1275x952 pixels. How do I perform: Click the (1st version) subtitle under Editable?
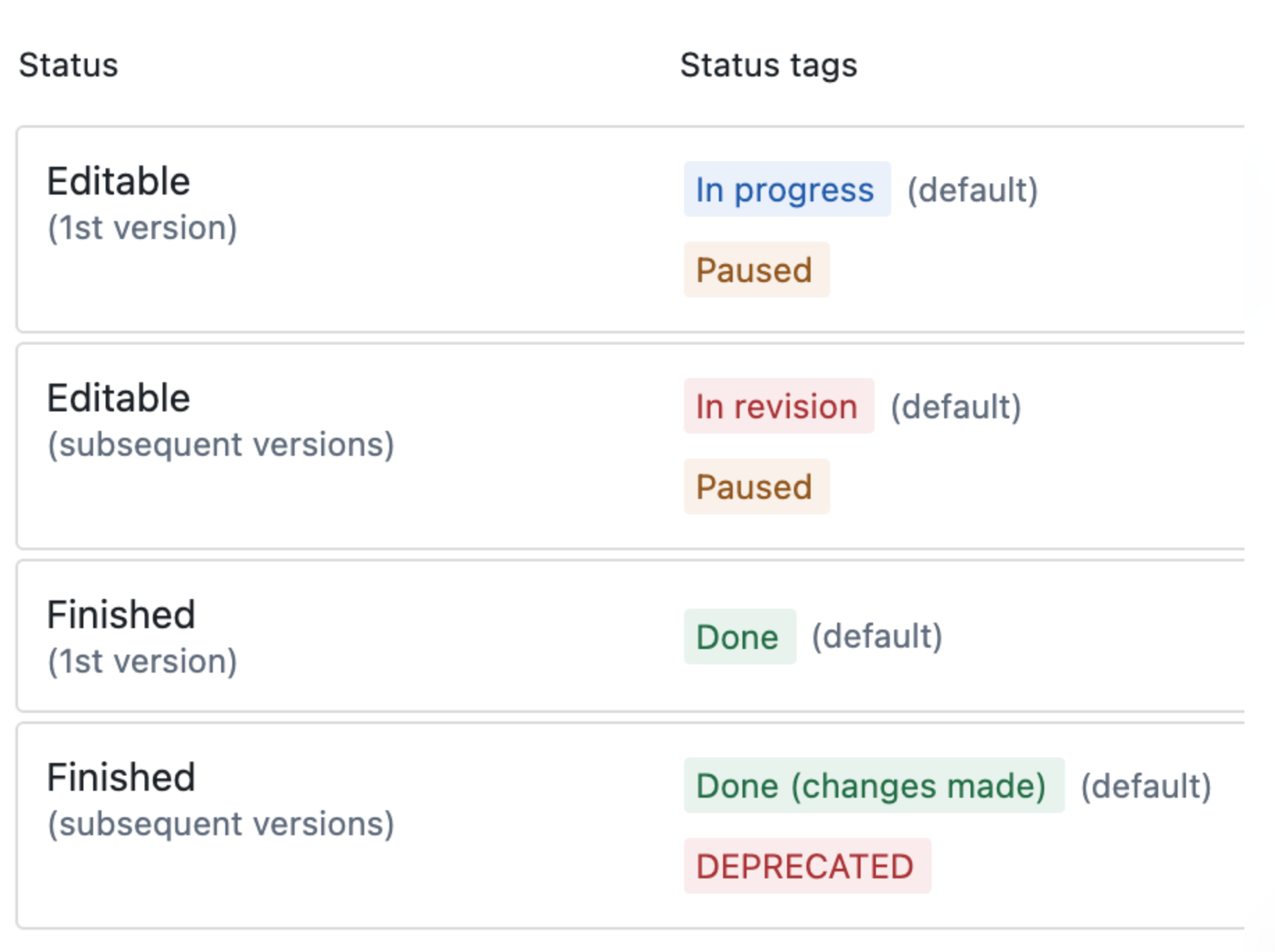(143, 228)
